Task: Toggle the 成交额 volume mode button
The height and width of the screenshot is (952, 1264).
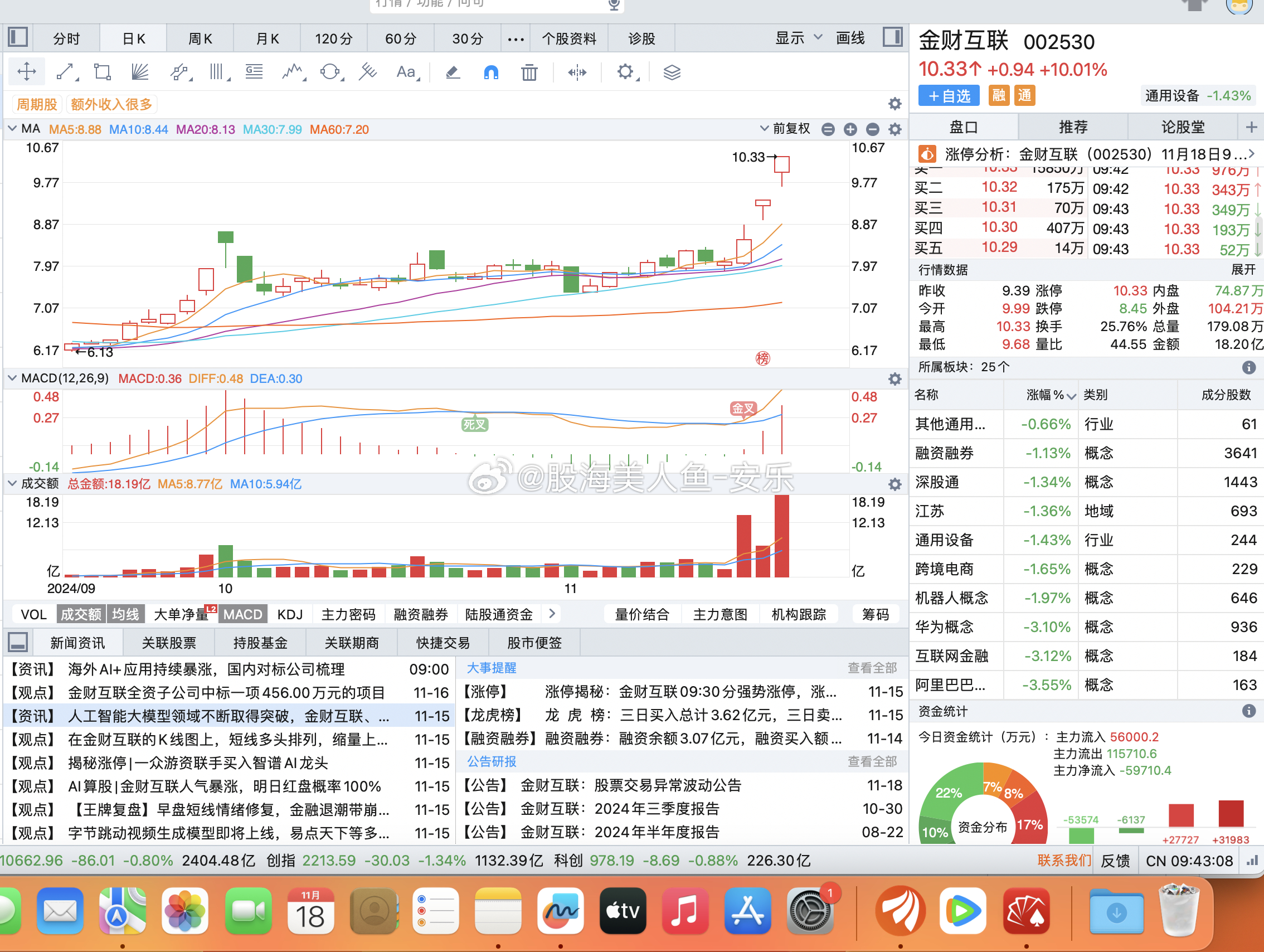Action: pos(81,614)
